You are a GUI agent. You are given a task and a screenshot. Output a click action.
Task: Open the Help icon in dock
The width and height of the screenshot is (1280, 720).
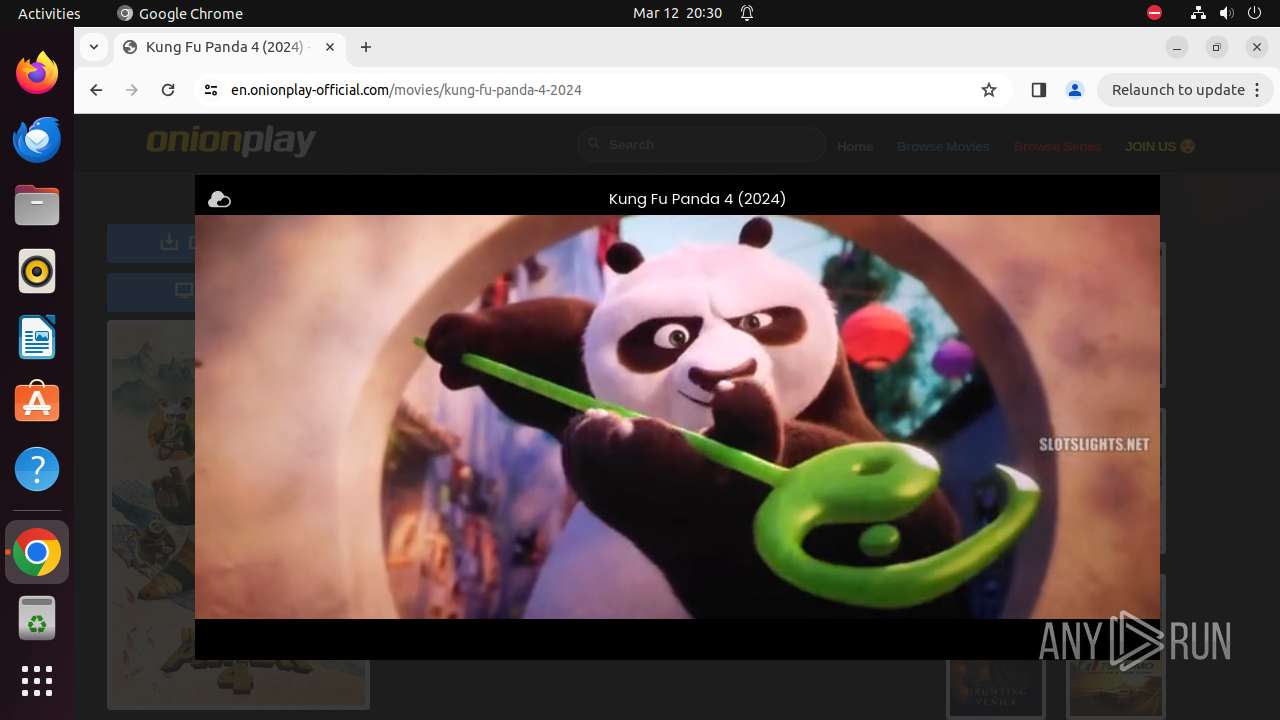[x=37, y=469]
